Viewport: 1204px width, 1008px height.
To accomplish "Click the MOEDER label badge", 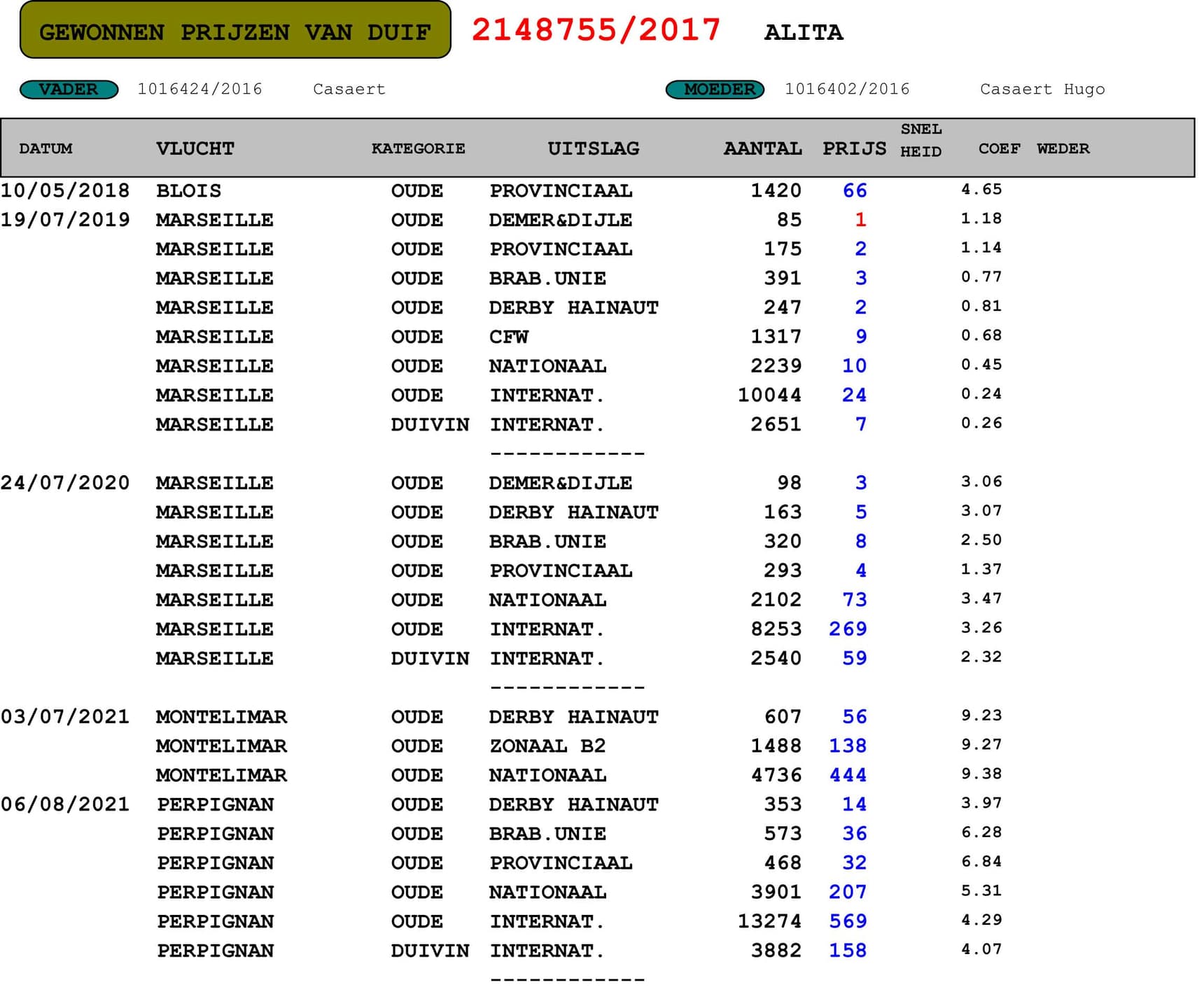I will [715, 90].
